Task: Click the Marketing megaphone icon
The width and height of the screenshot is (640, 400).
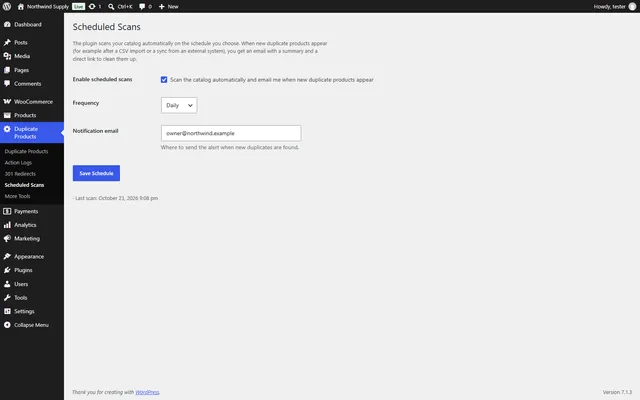Action: [x=7, y=238]
